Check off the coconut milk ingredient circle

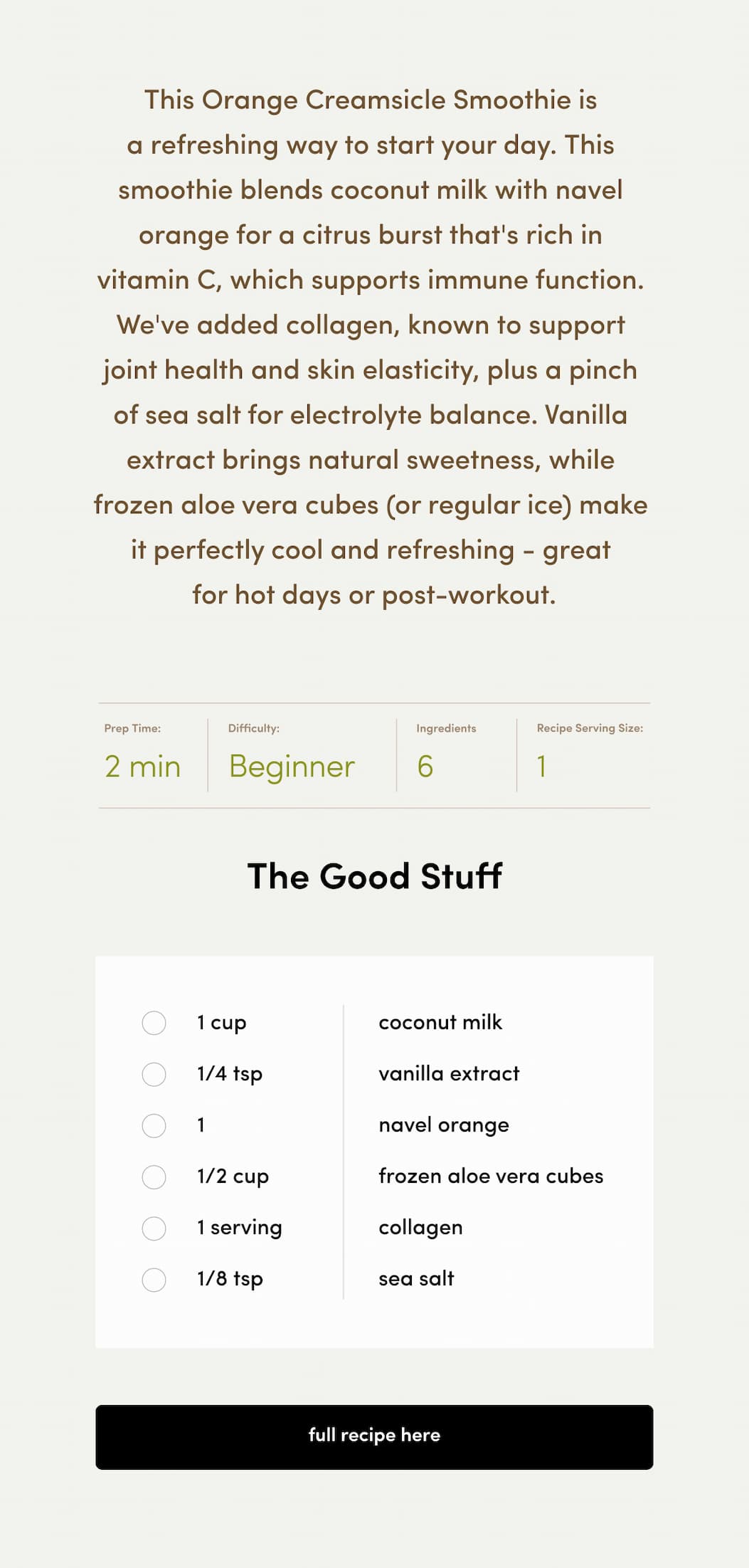click(x=154, y=1023)
